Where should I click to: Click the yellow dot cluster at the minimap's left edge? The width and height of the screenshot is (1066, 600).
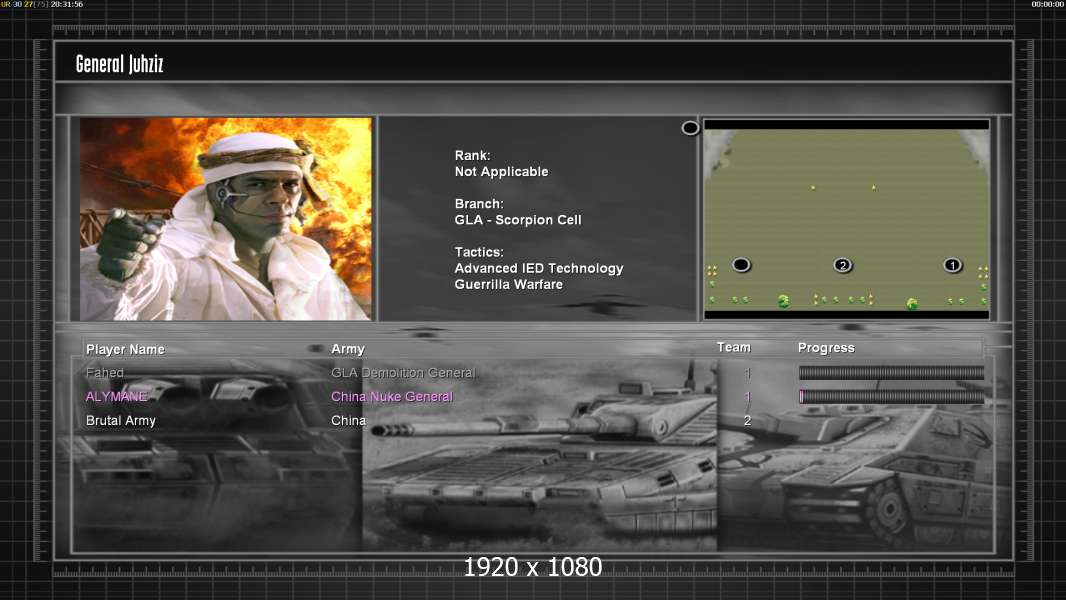[x=712, y=270]
